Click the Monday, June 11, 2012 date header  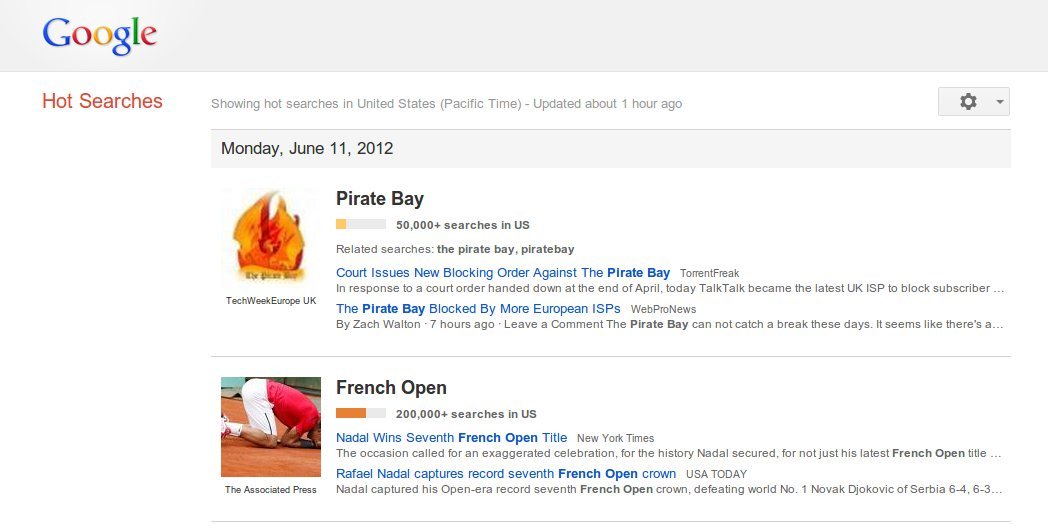[x=307, y=149]
